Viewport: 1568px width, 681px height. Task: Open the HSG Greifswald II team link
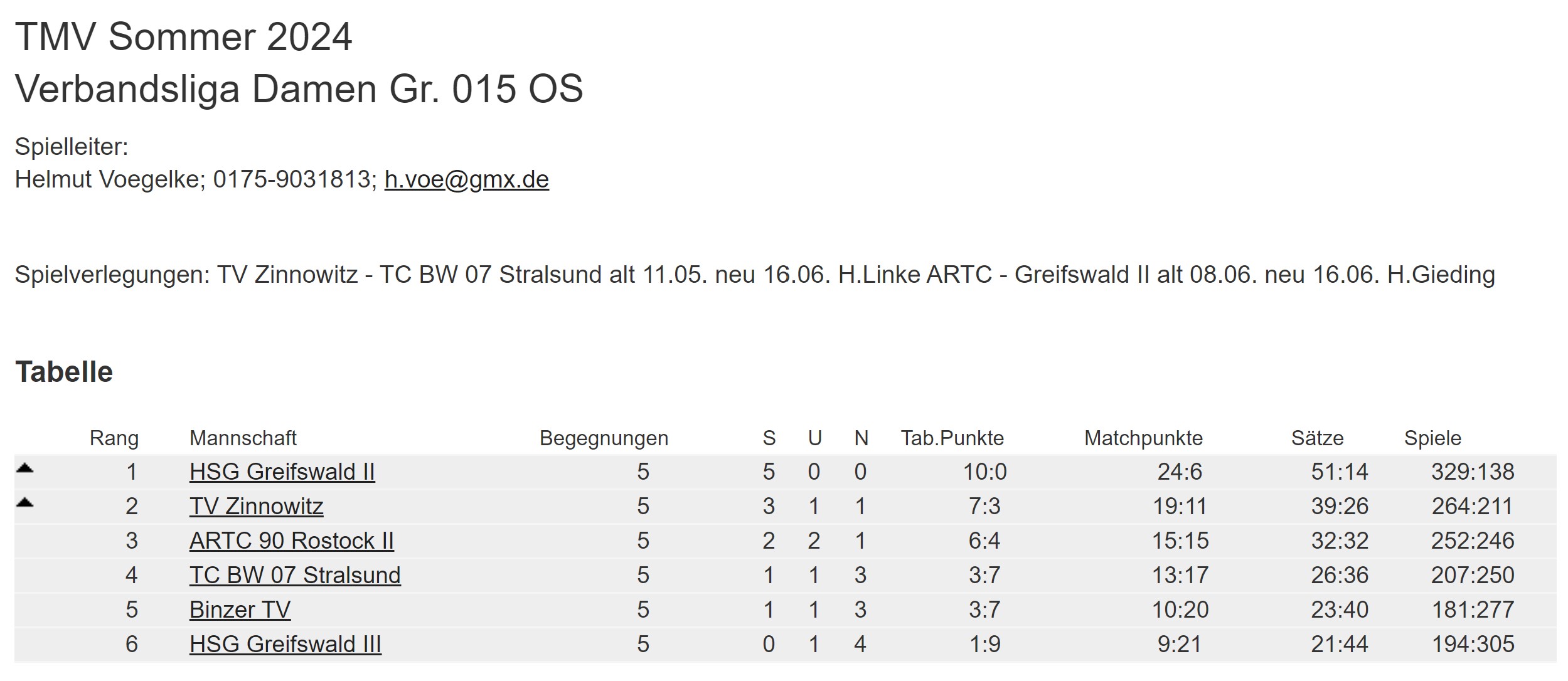[282, 472]
